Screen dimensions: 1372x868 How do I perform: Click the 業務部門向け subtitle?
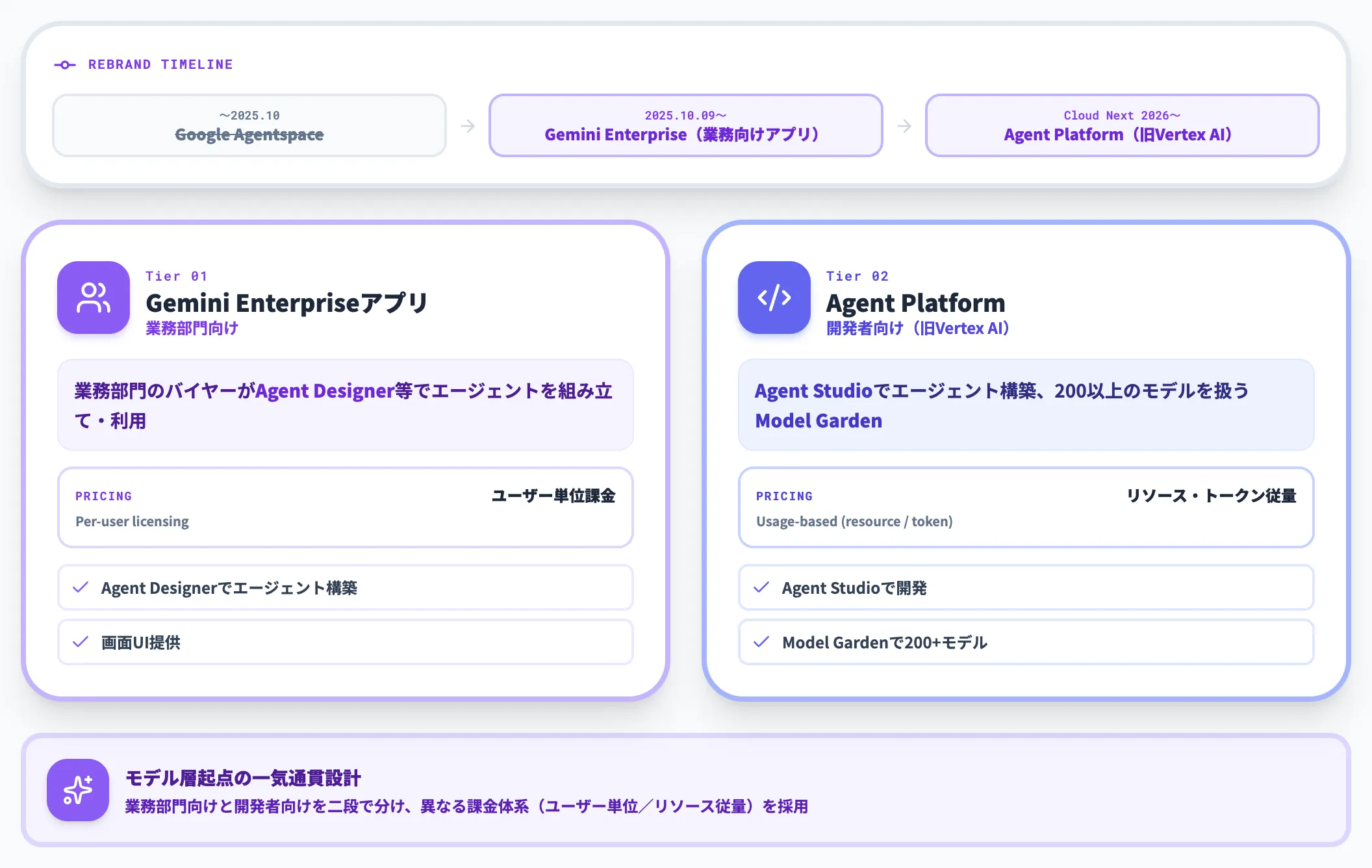192,328
